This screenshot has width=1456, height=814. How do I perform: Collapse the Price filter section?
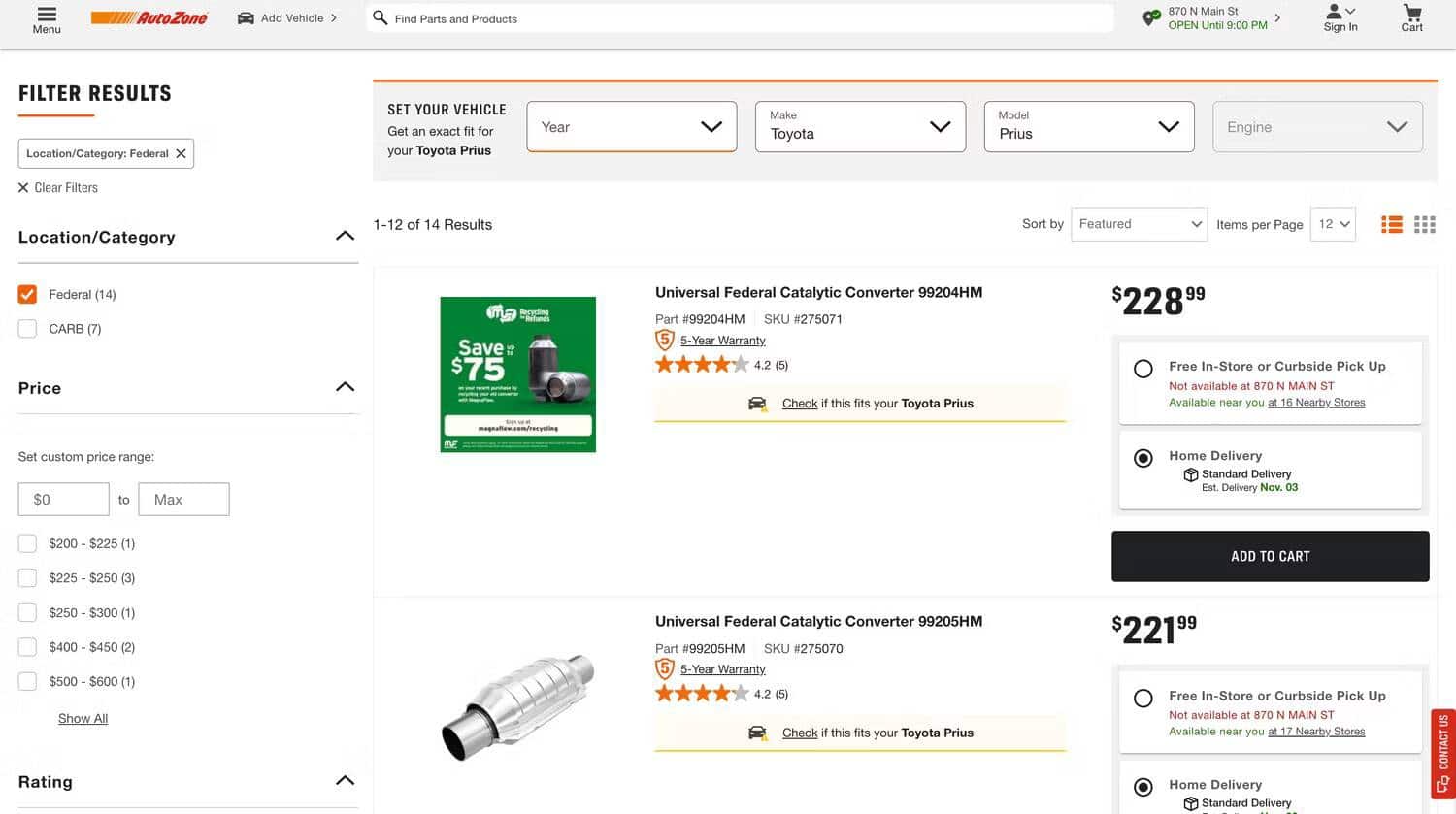pyautogui.click(x=345, y=387)
